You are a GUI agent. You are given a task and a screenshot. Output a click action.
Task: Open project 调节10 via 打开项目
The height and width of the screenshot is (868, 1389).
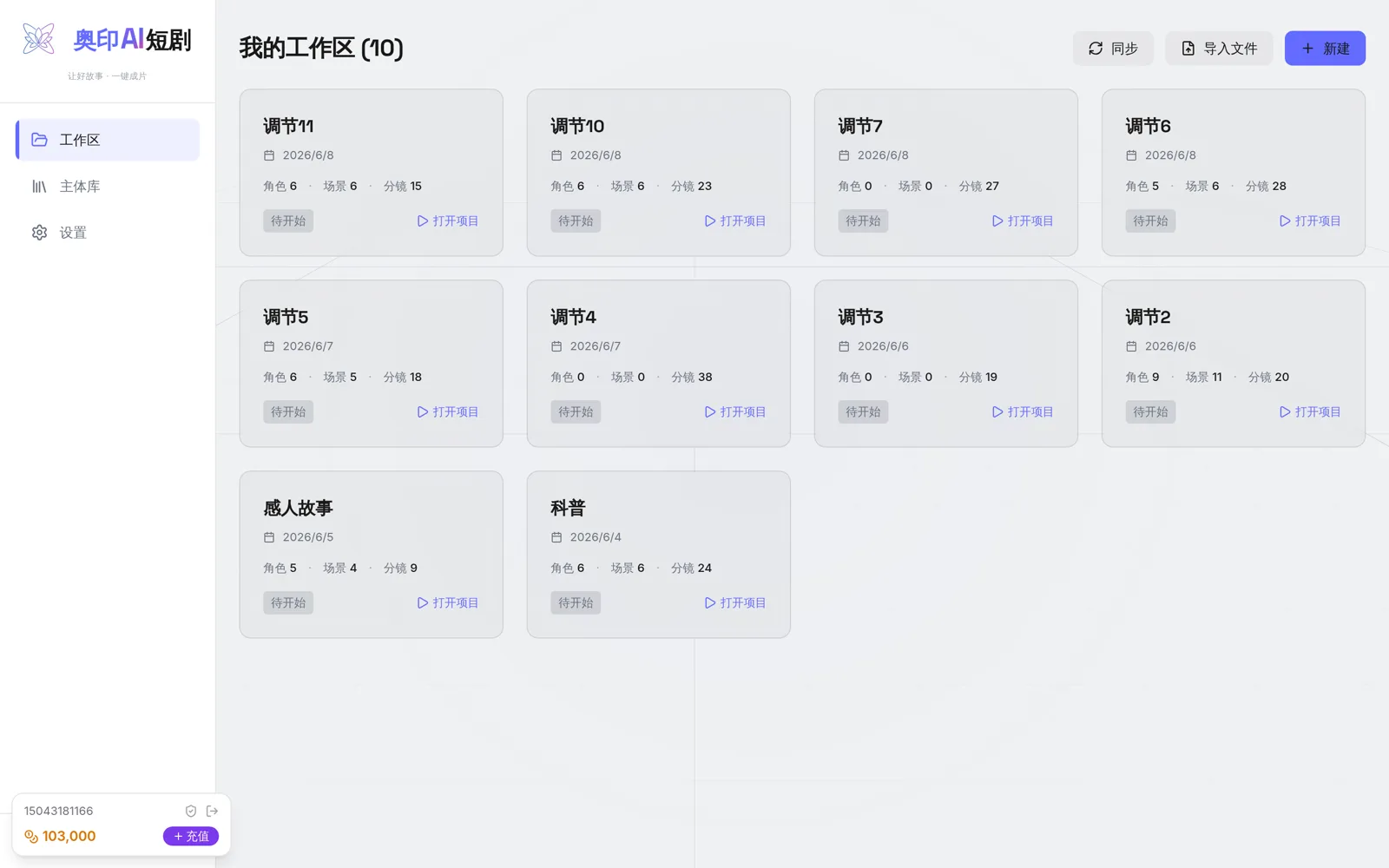coord(735,220)
